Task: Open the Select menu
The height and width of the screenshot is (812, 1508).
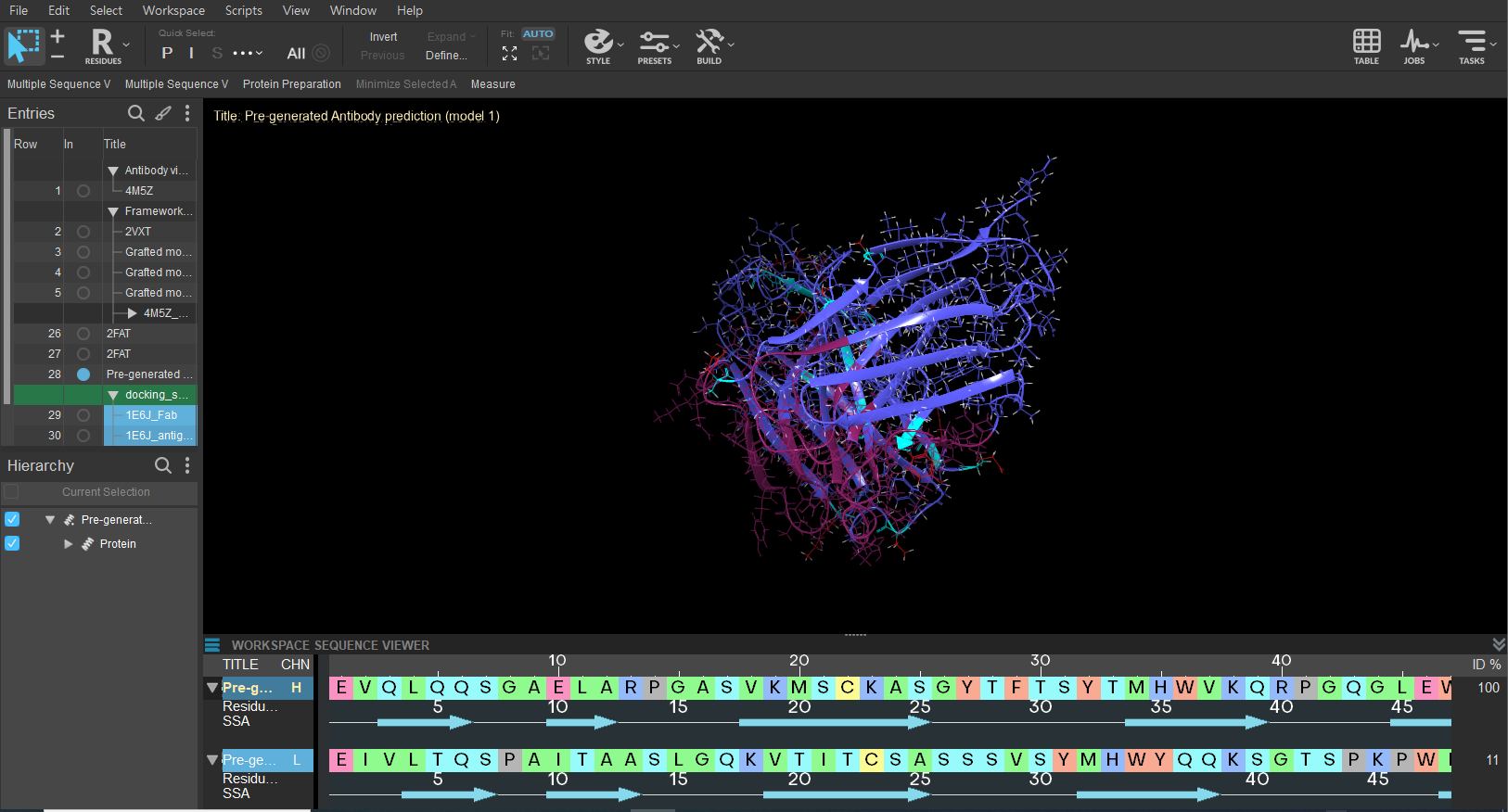Action: [106, 10]
